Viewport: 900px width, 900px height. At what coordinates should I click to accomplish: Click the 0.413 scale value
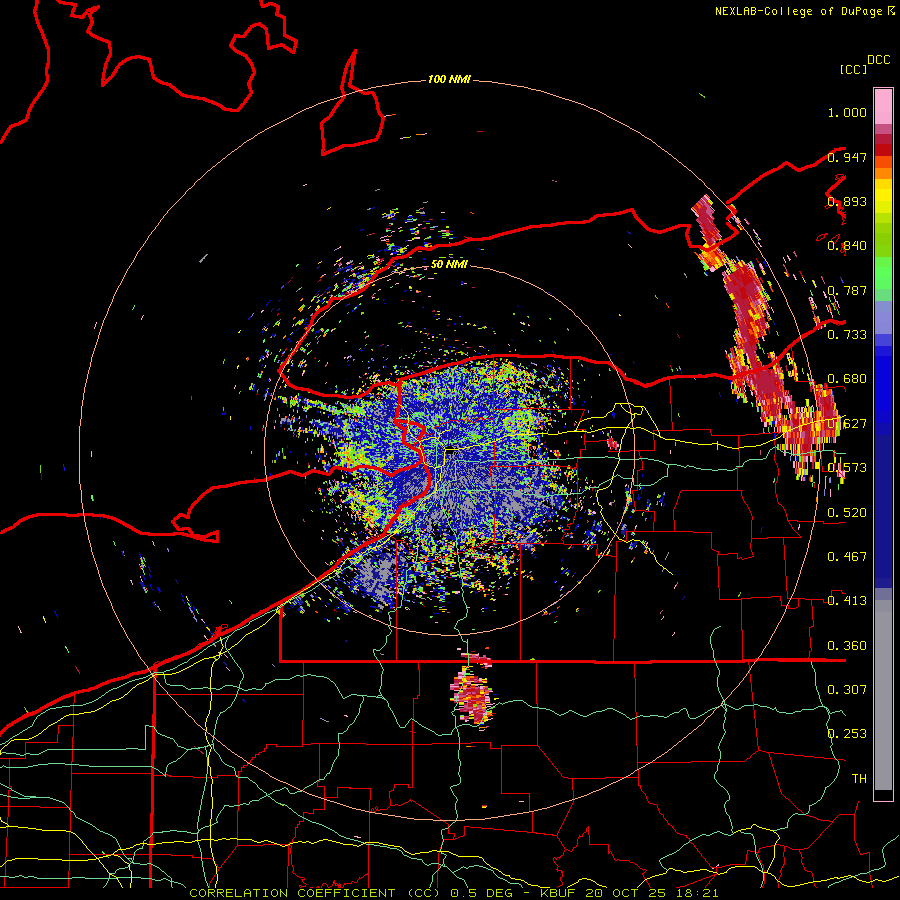click(x=847, y=601)
